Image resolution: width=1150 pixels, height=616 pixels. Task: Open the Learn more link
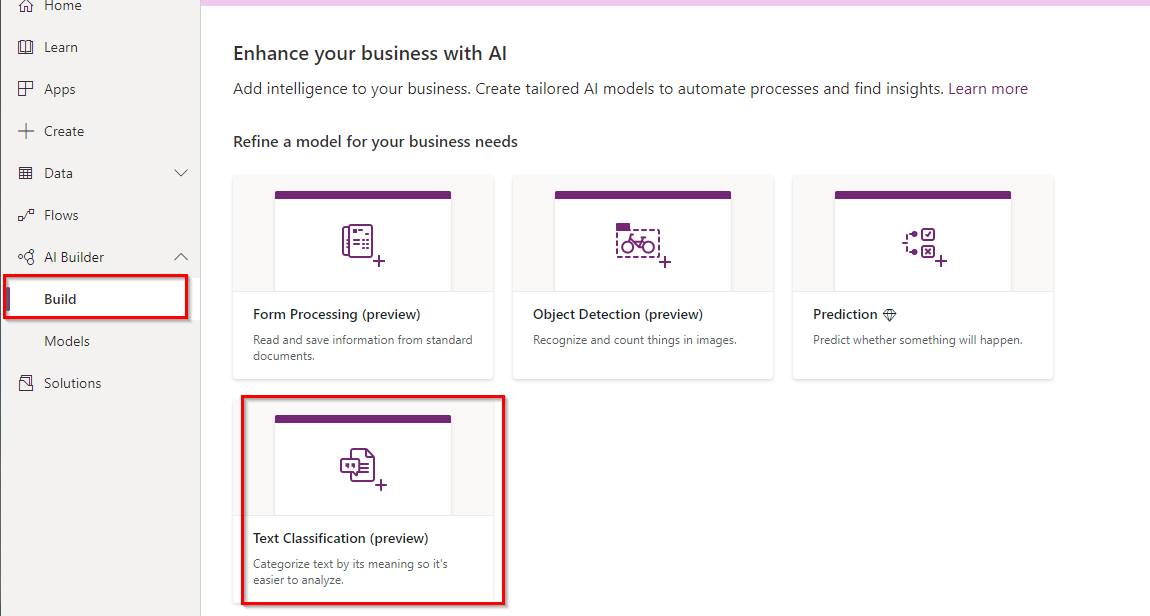[987, 89]
